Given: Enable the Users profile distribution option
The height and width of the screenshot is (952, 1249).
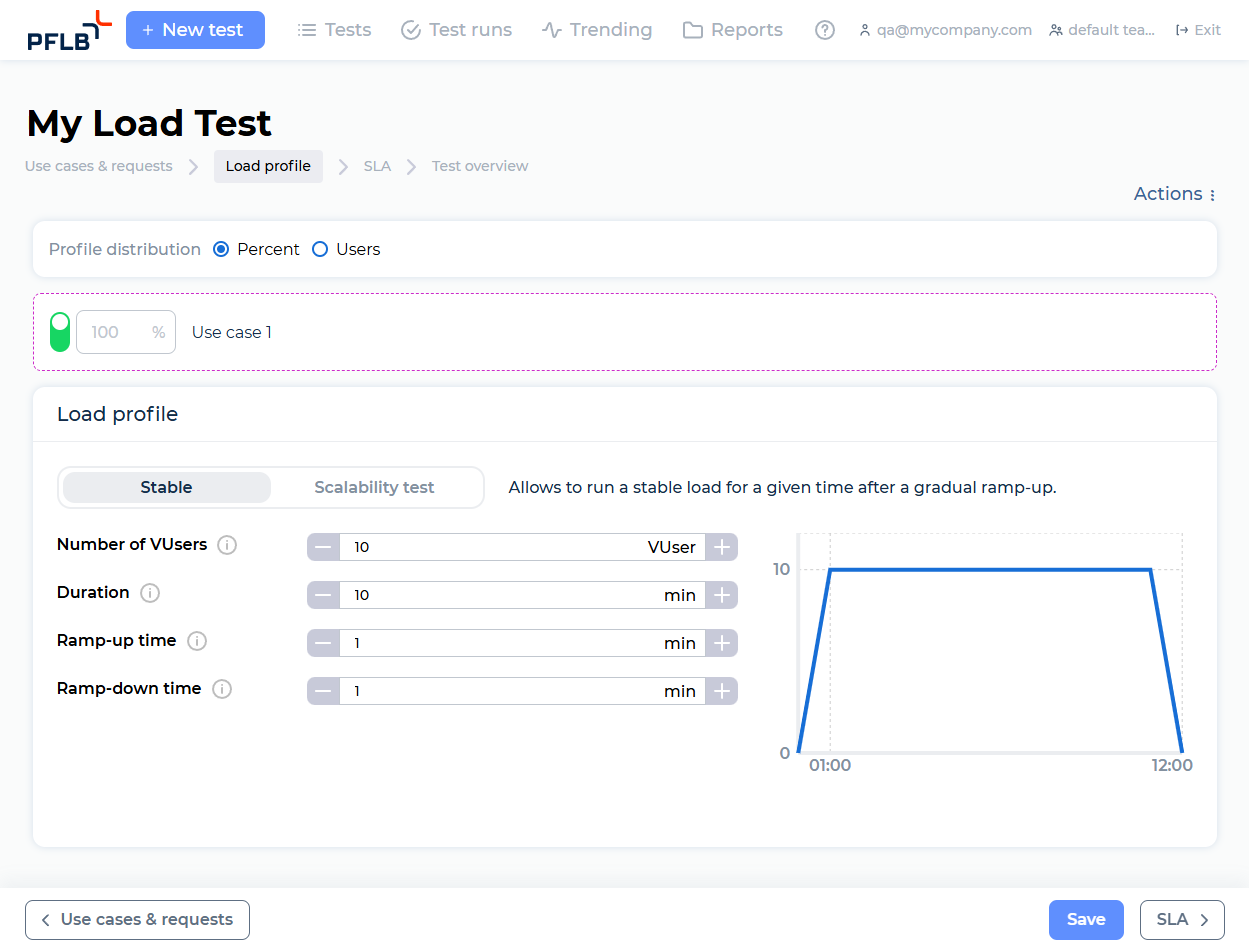Looking at the screenshot, I should (x=320, y=248).
